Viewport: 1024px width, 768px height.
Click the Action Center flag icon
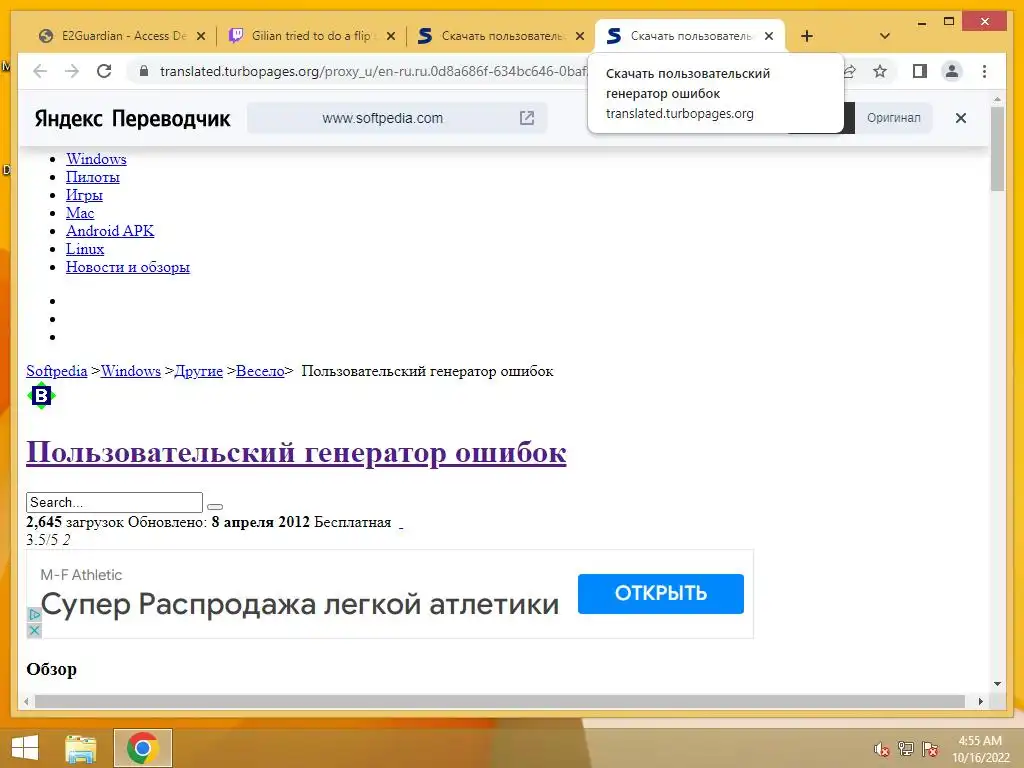click(930, 749)
